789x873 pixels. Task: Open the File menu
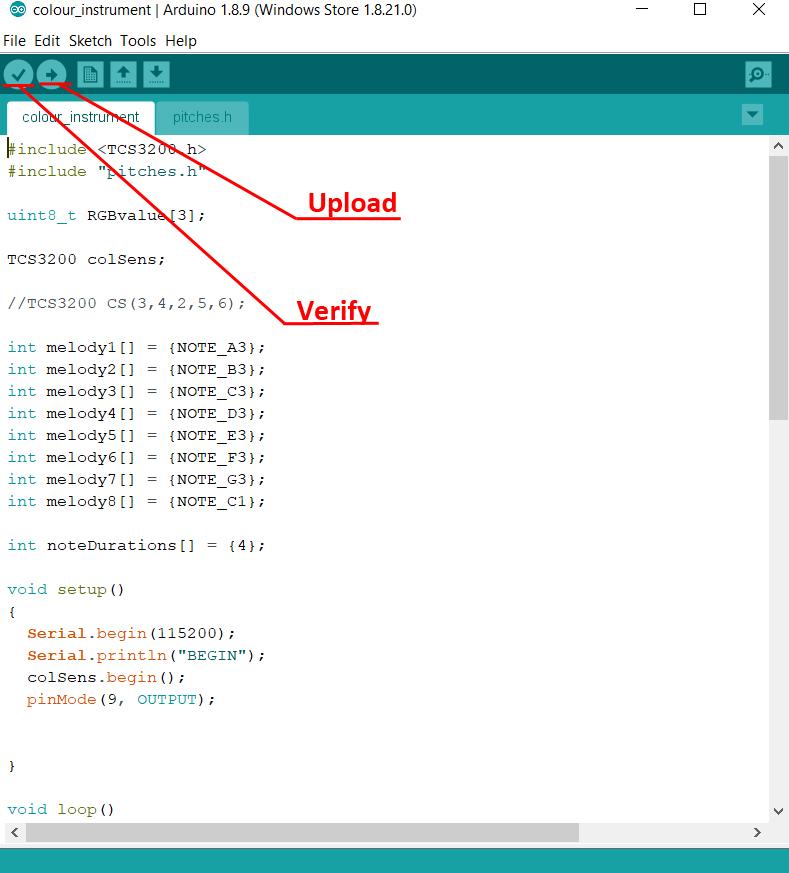tap(14, 41)
